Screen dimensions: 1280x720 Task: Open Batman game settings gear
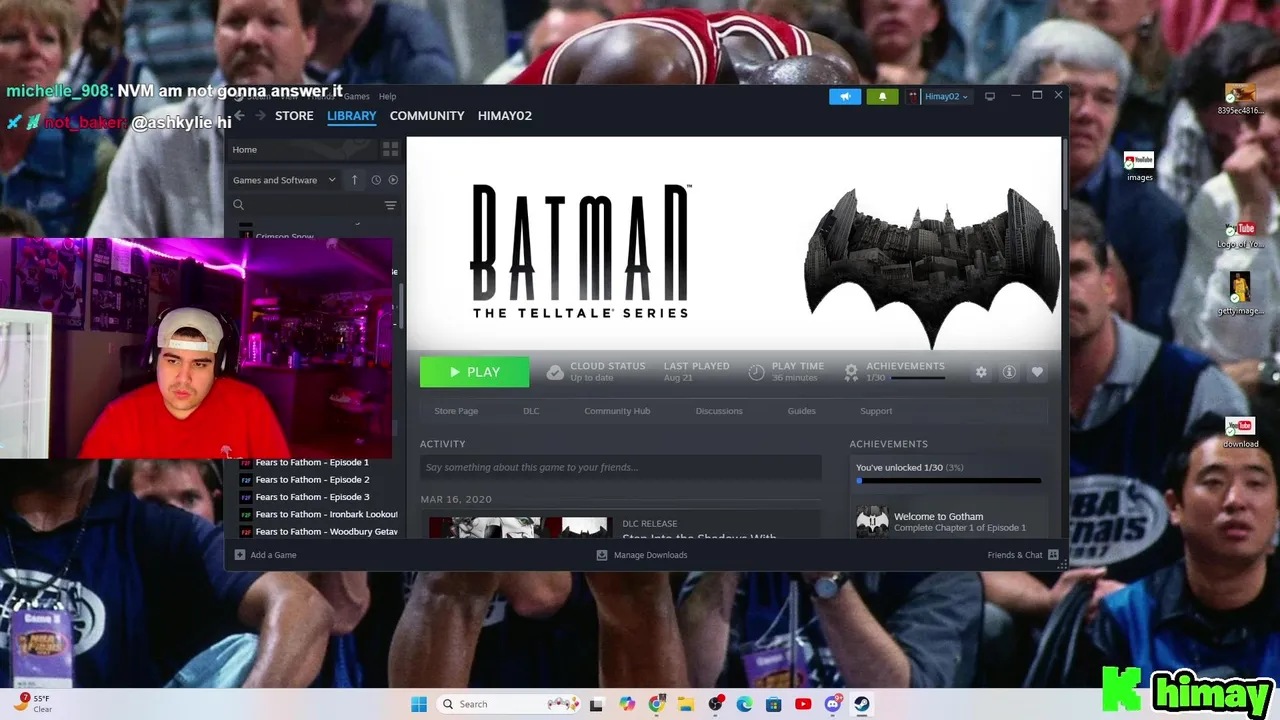[x=981, y=372]
